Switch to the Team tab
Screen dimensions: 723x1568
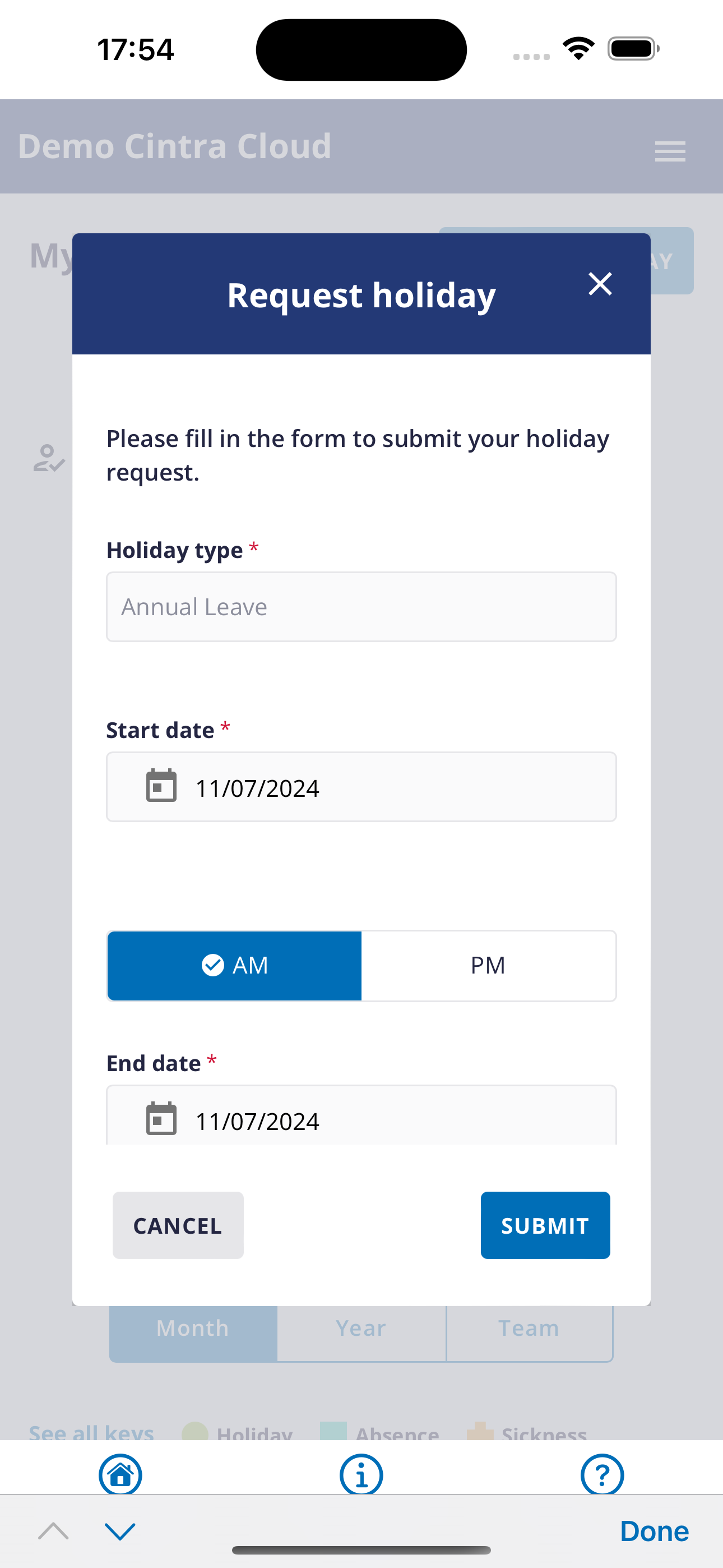click(530, 1328)
